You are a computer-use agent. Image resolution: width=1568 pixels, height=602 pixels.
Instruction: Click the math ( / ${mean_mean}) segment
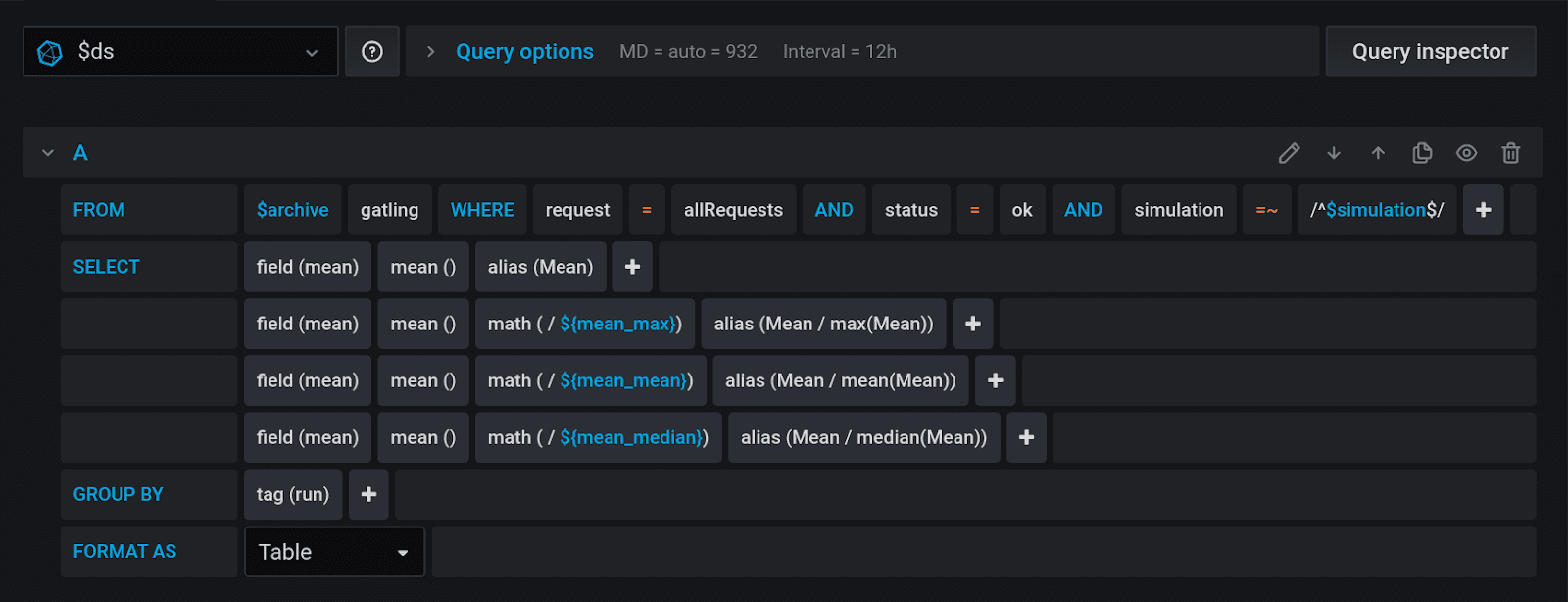click(x=591, y=380)
